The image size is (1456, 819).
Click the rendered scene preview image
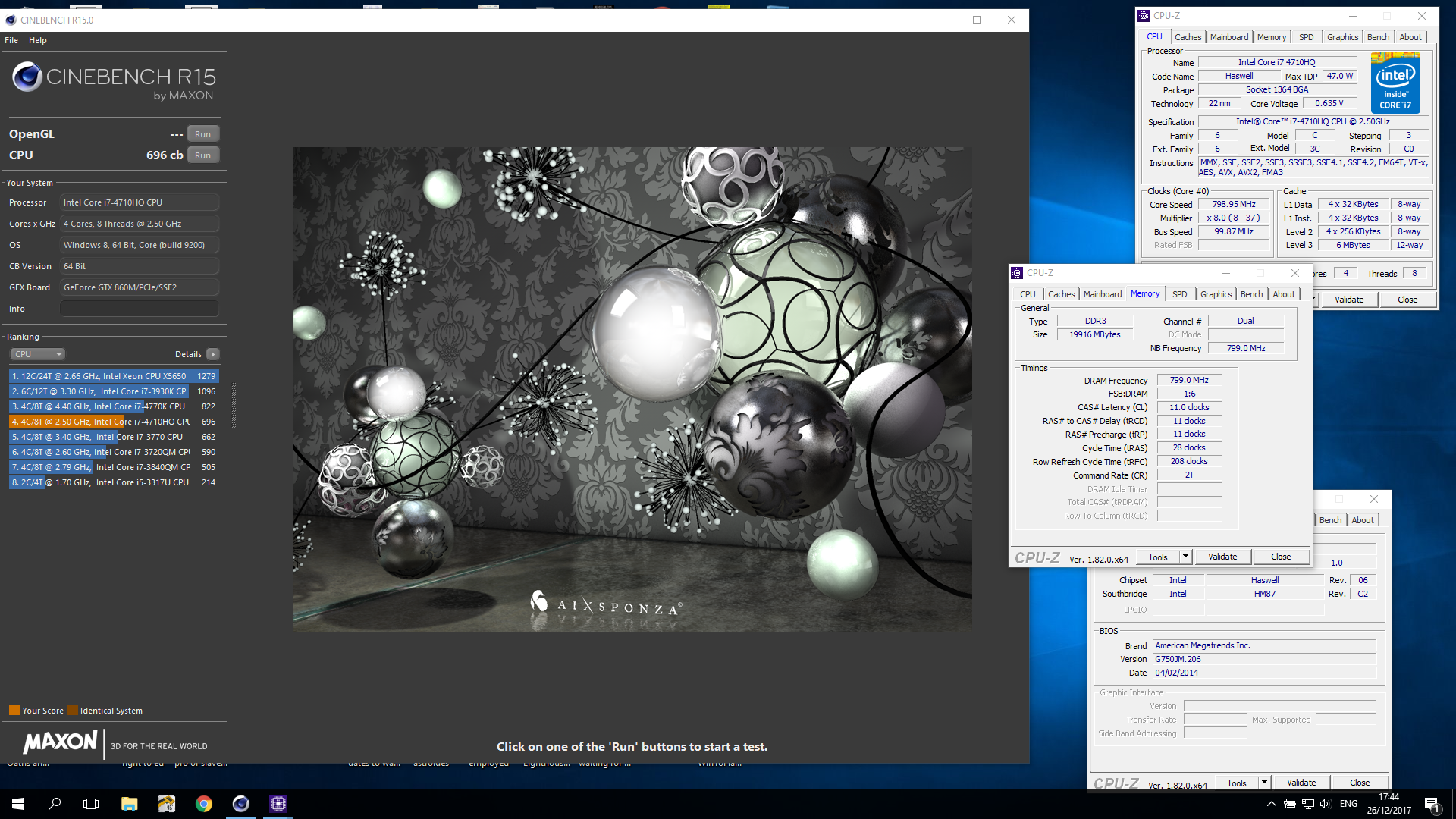[x=632, y=389]
